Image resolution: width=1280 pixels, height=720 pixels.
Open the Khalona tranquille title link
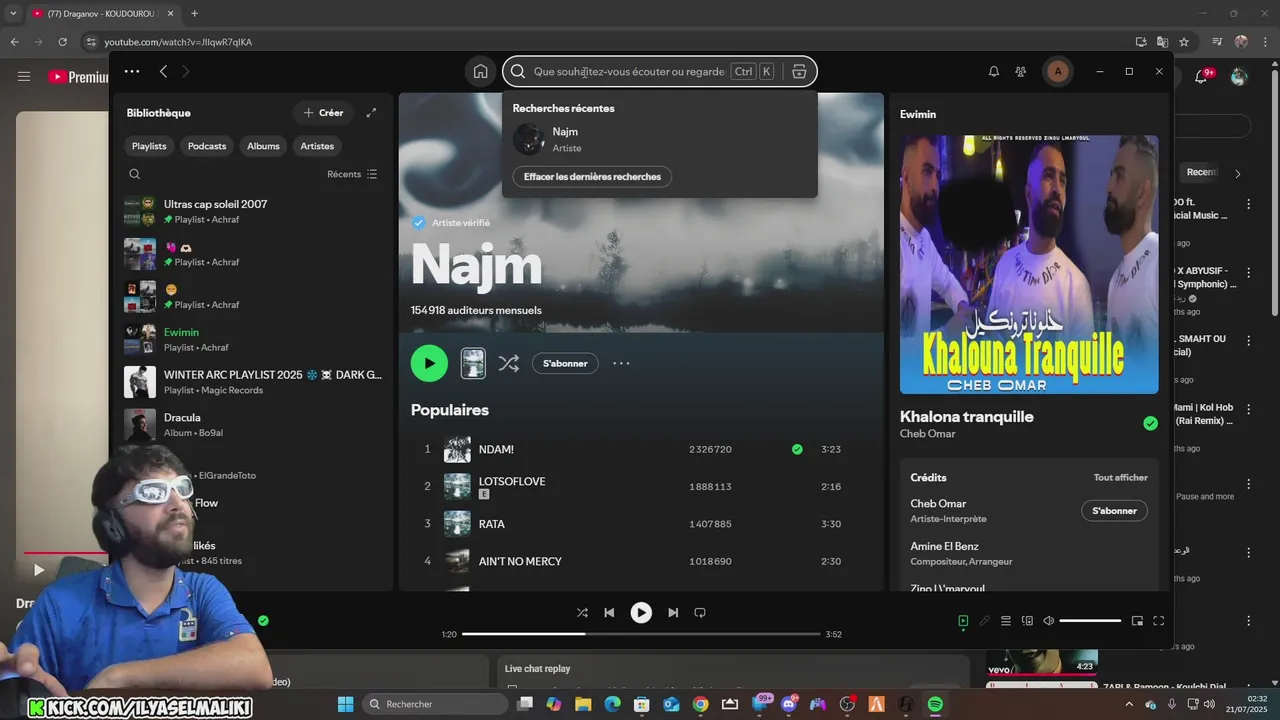(966, 416)
